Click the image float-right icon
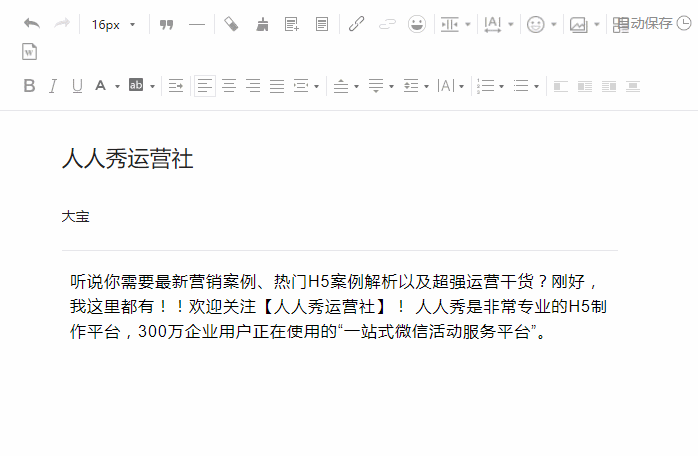Image resolution: width=698 pixels, height=456 pixels. [x=609, y=86]
